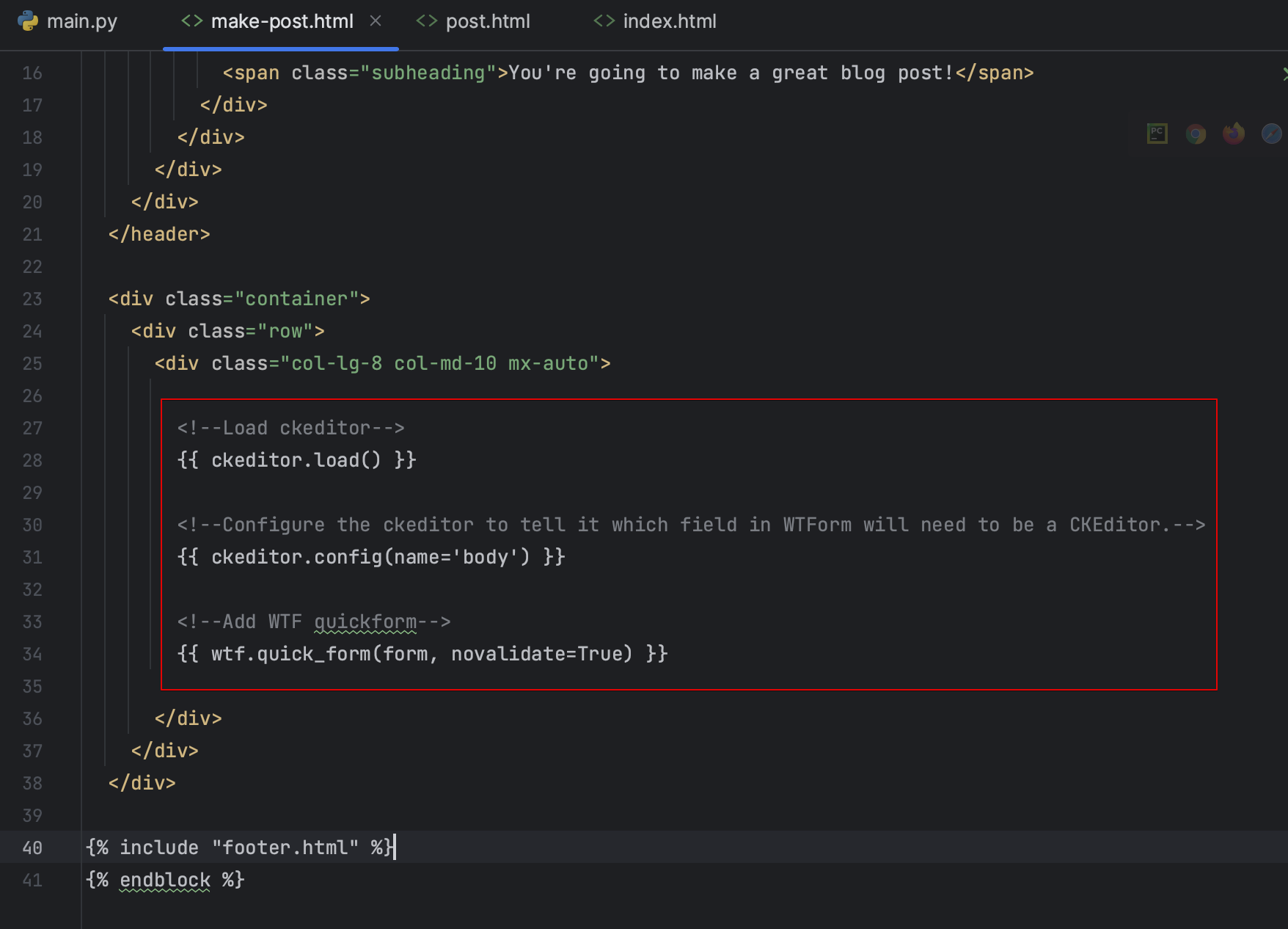
Task: Open built-in PyCharm preview icon
Action: point(1157,134)
